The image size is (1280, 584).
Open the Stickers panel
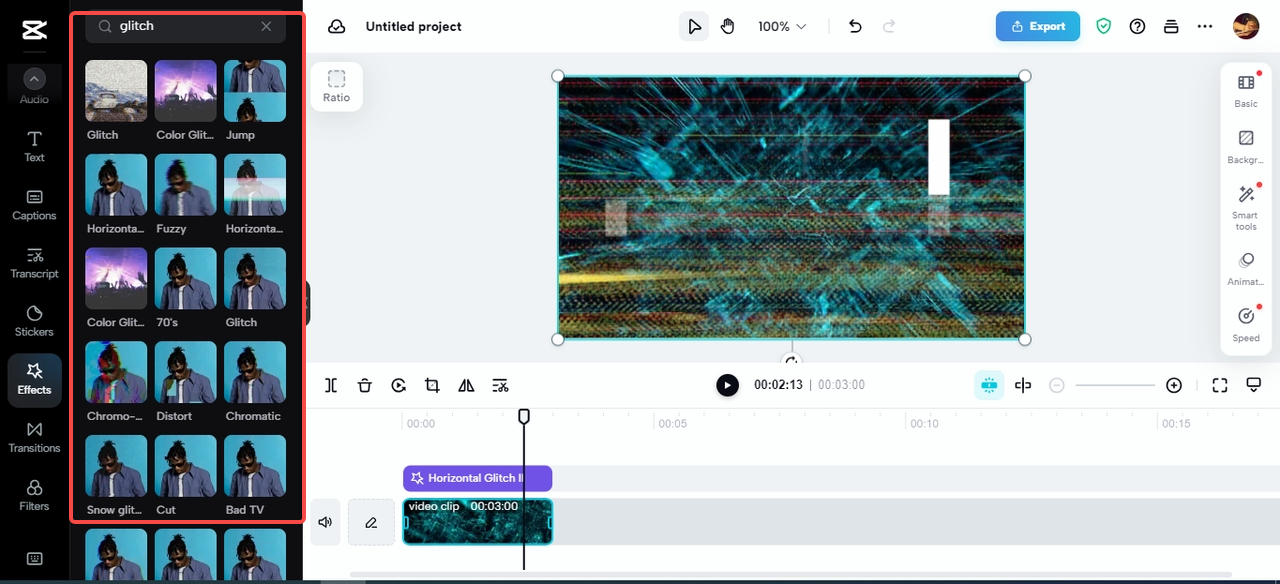[34, 320]
